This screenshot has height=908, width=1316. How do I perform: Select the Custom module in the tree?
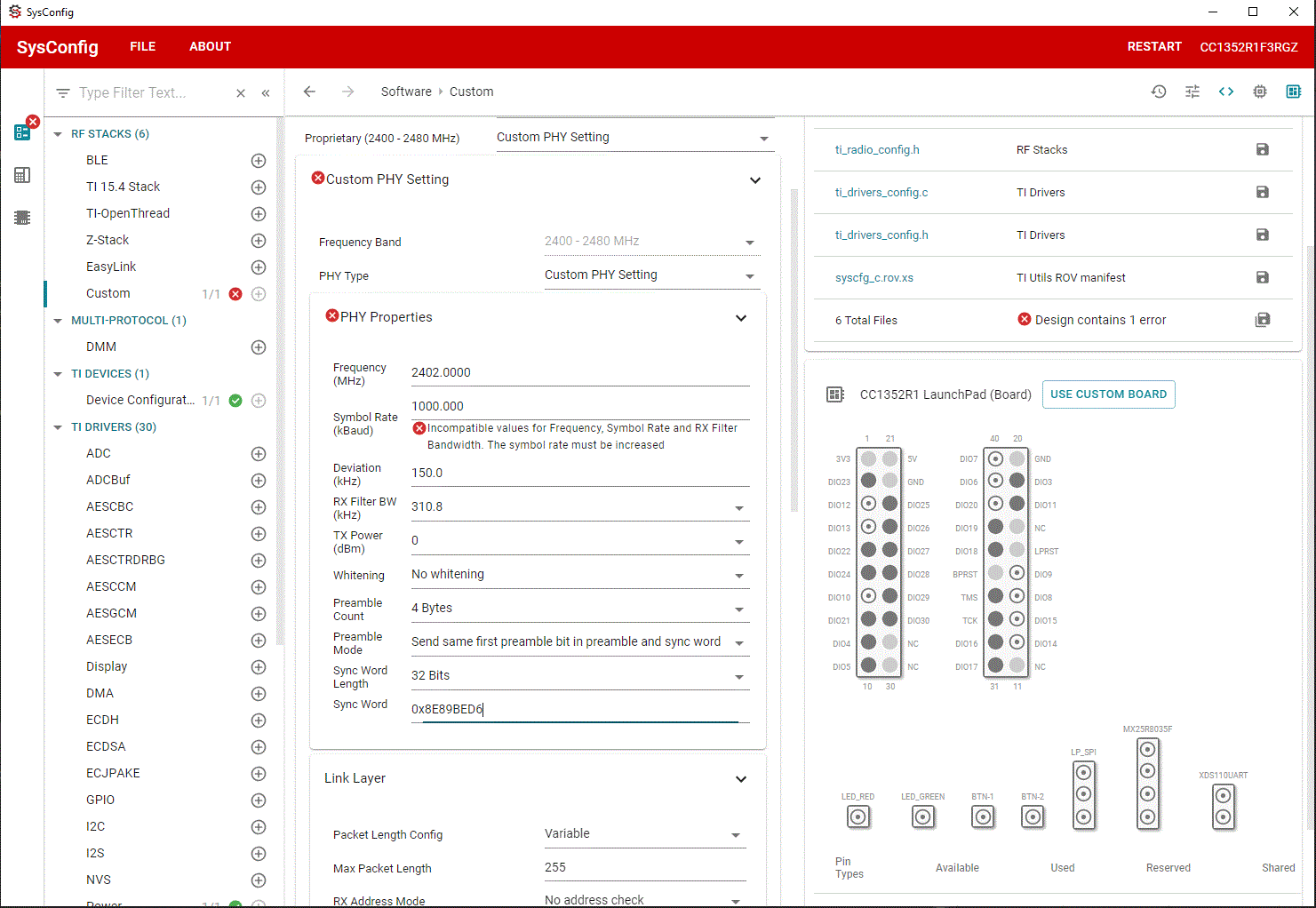(108, 294)
